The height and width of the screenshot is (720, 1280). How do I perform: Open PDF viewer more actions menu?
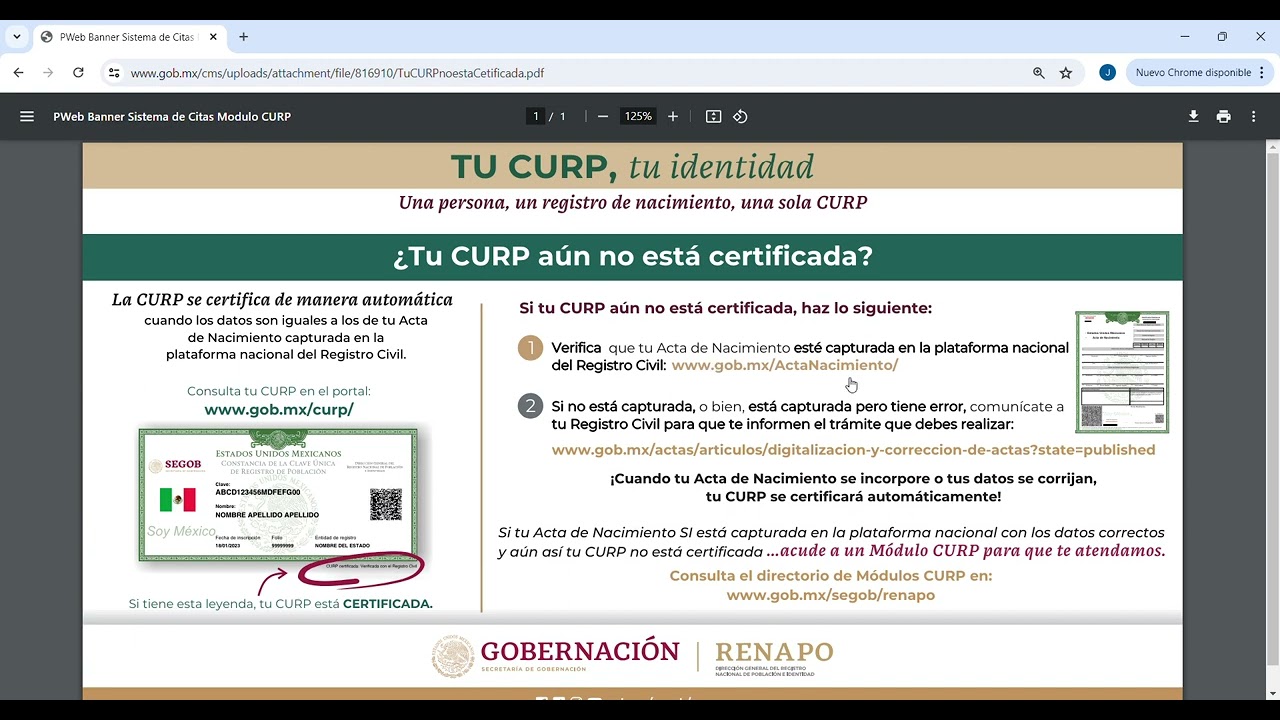[x=1253, y=117]
